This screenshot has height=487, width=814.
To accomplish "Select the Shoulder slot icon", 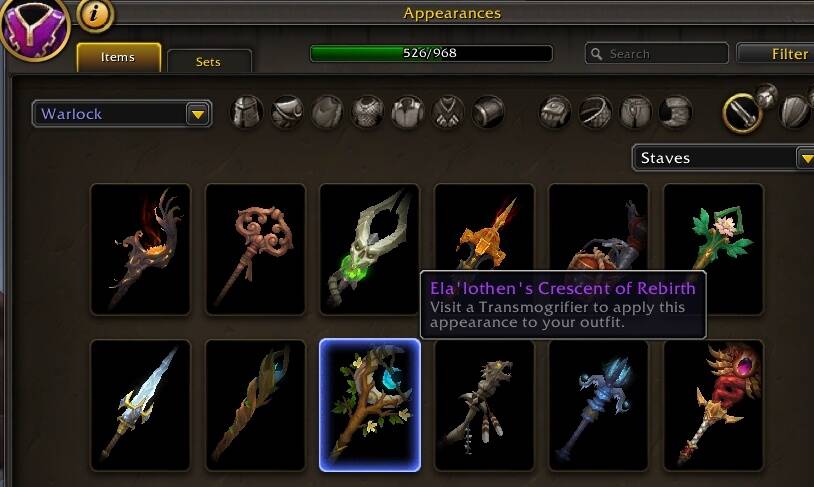I will (287, 112).
